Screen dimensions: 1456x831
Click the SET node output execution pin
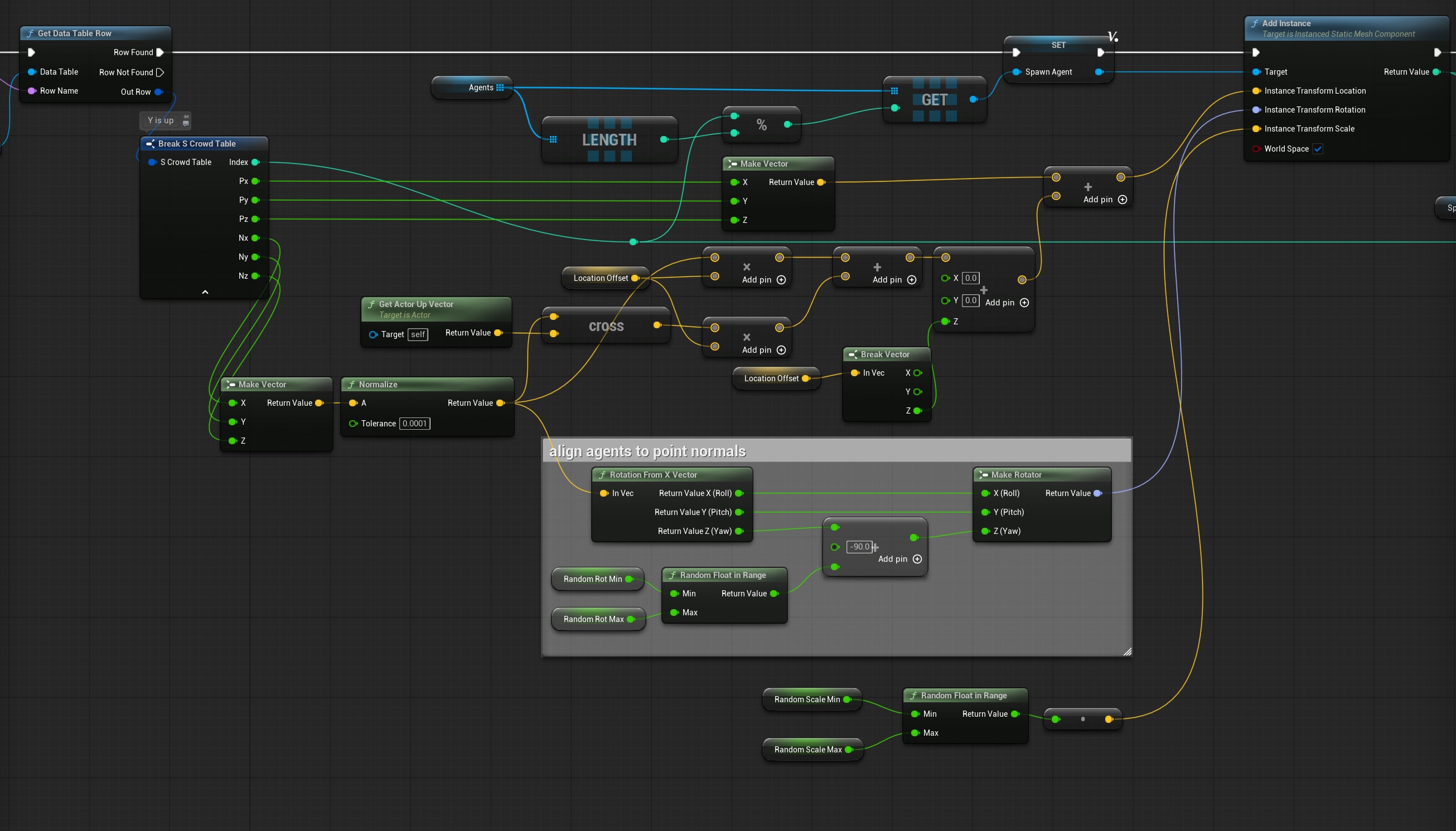pyautogui.click(x=1101, y=52)
